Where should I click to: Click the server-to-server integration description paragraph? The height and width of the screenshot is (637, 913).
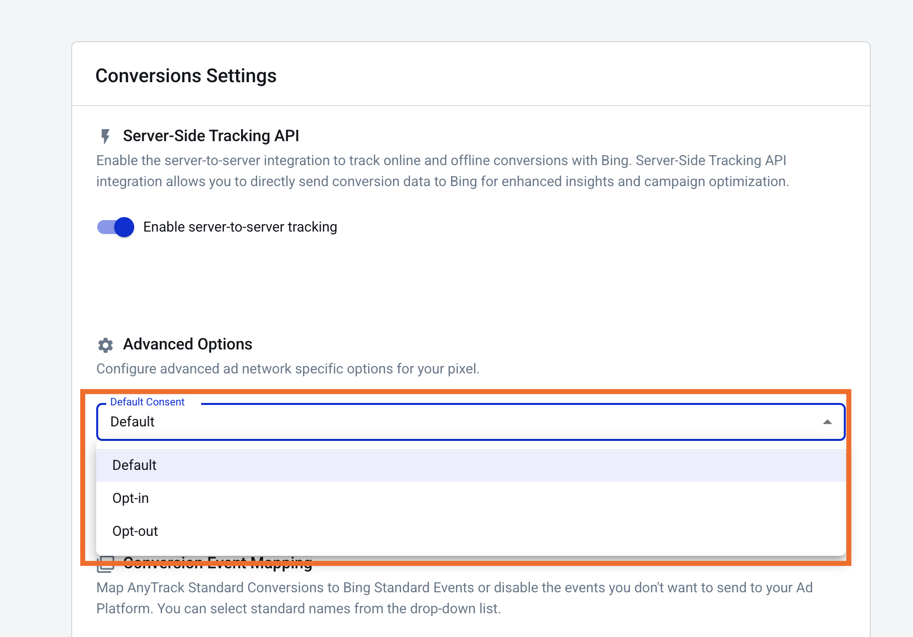pyautogui.click(x=443, y=171)
